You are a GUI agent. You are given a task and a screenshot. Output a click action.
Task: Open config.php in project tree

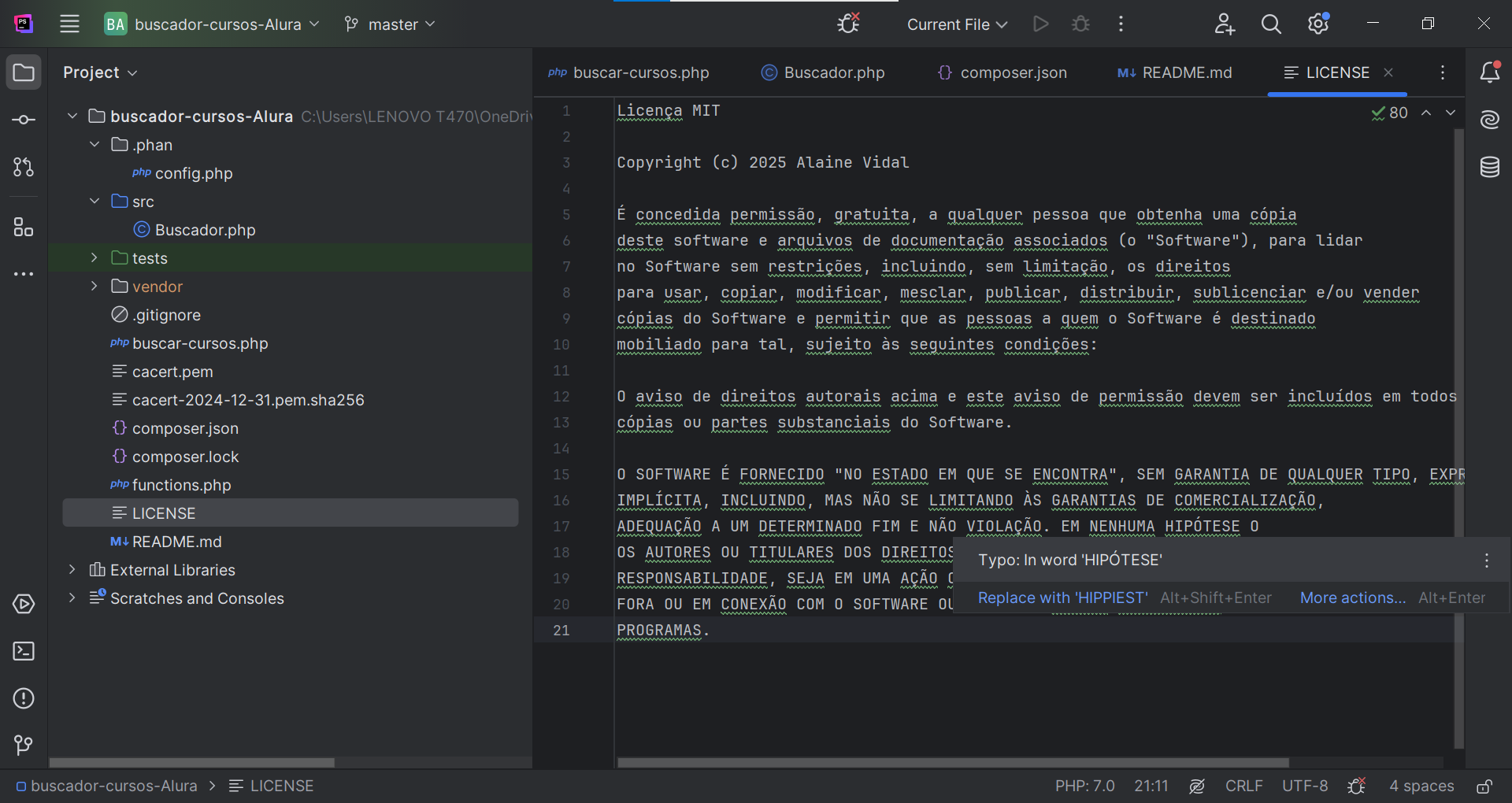click(x=182, y=172)
